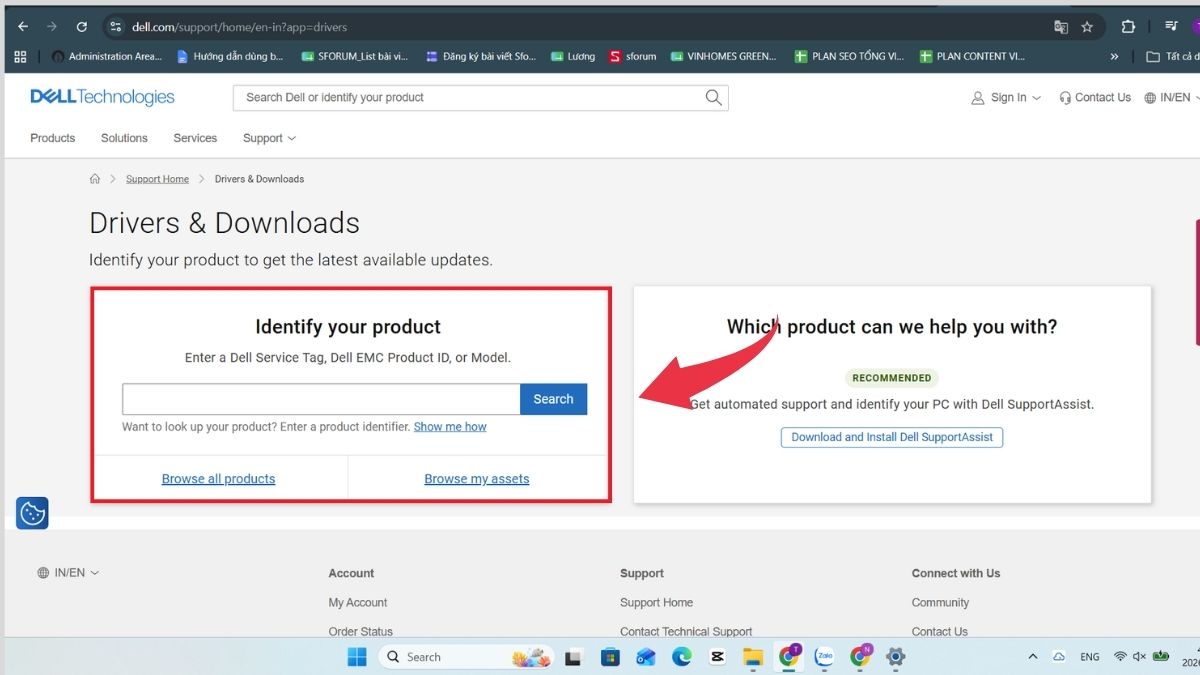1200x675 pixels.
Task: Click Download and Install Dell SupportAssist
Action: tap(892, 437)
